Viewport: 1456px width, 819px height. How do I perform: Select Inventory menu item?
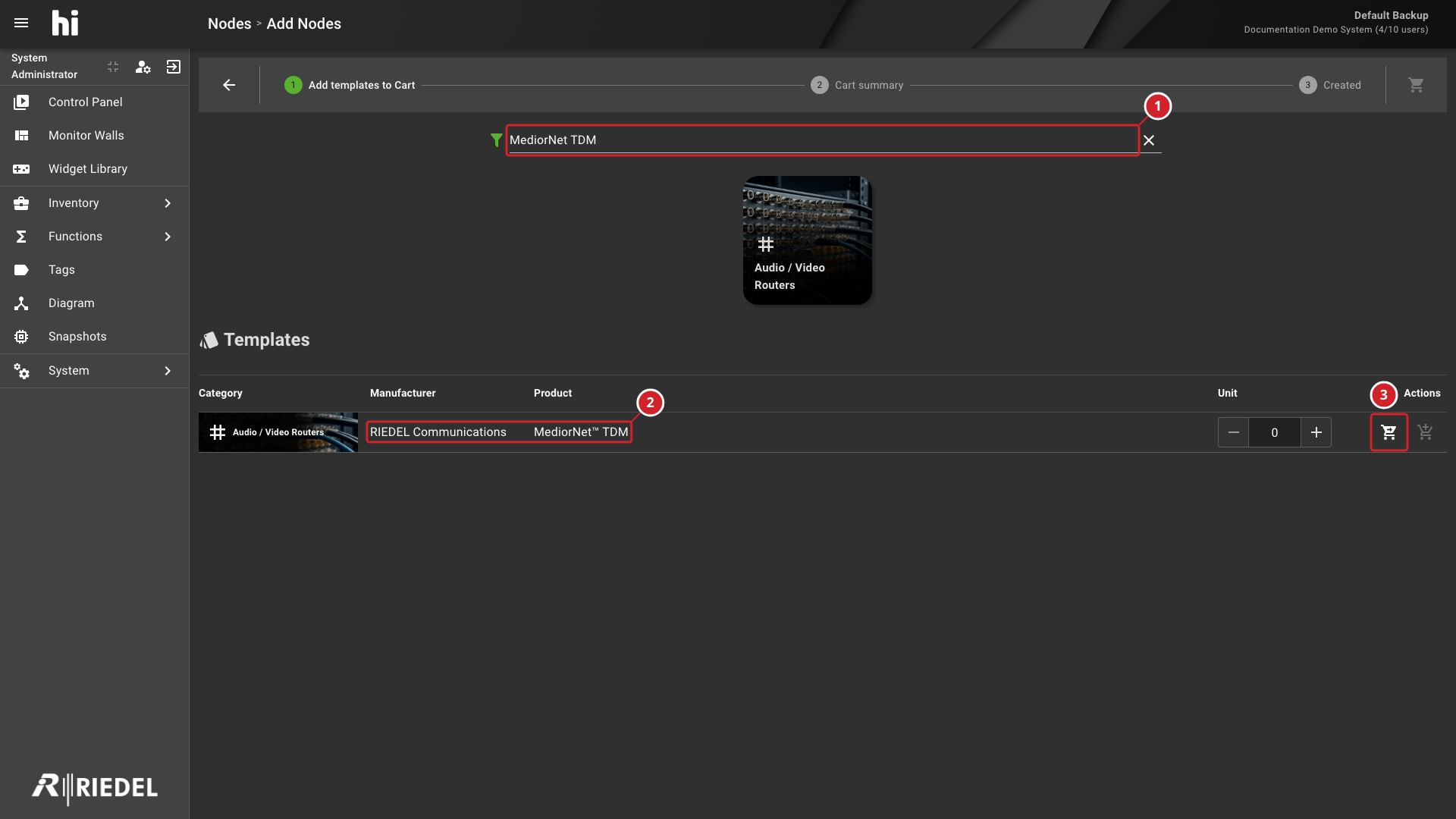coord(94,203)
